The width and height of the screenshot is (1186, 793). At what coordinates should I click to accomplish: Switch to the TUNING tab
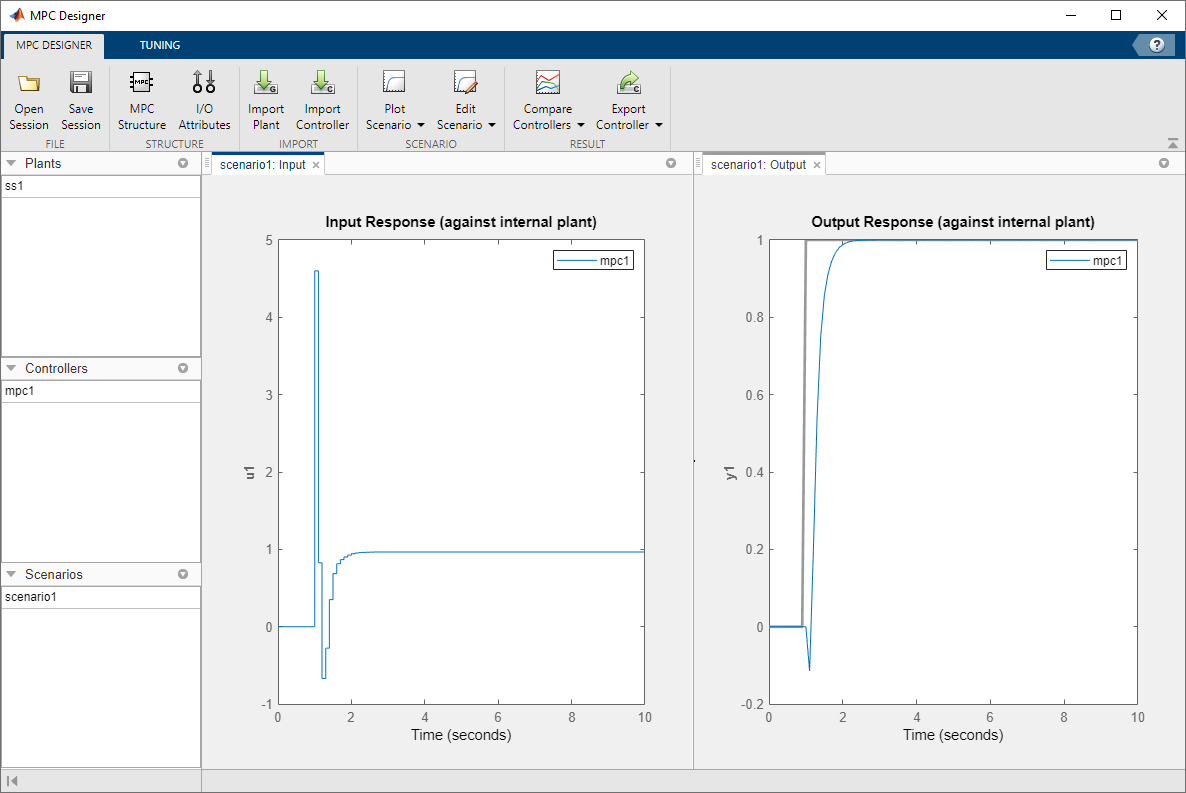tap(160, 45)
